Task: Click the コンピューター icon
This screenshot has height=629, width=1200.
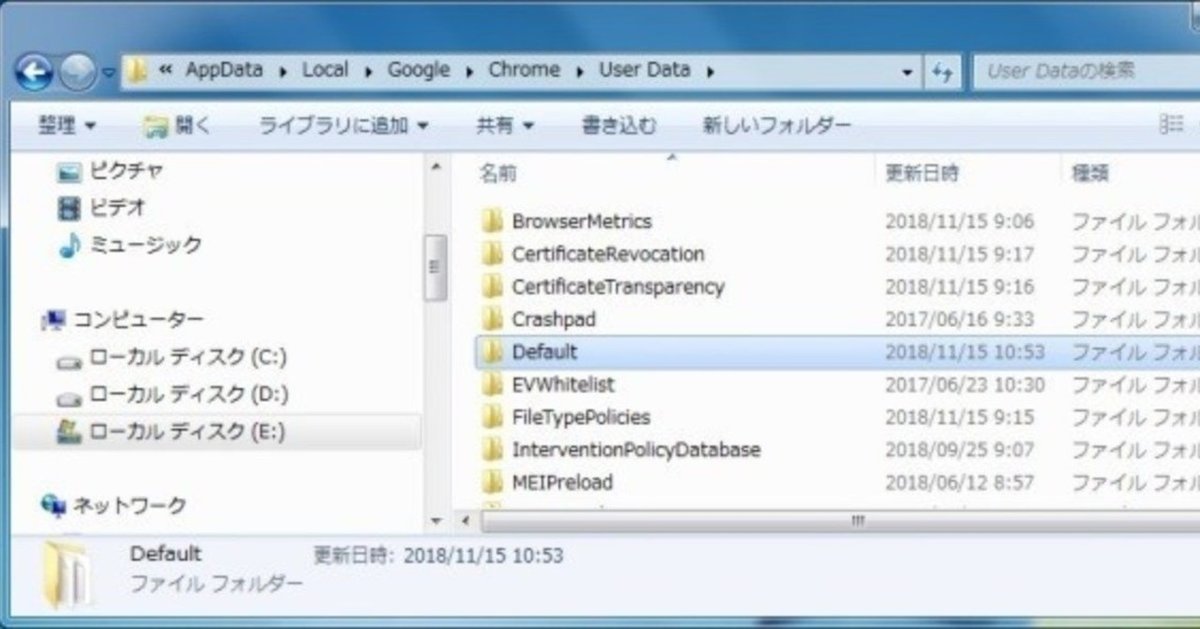Action: tap(53, 321)
